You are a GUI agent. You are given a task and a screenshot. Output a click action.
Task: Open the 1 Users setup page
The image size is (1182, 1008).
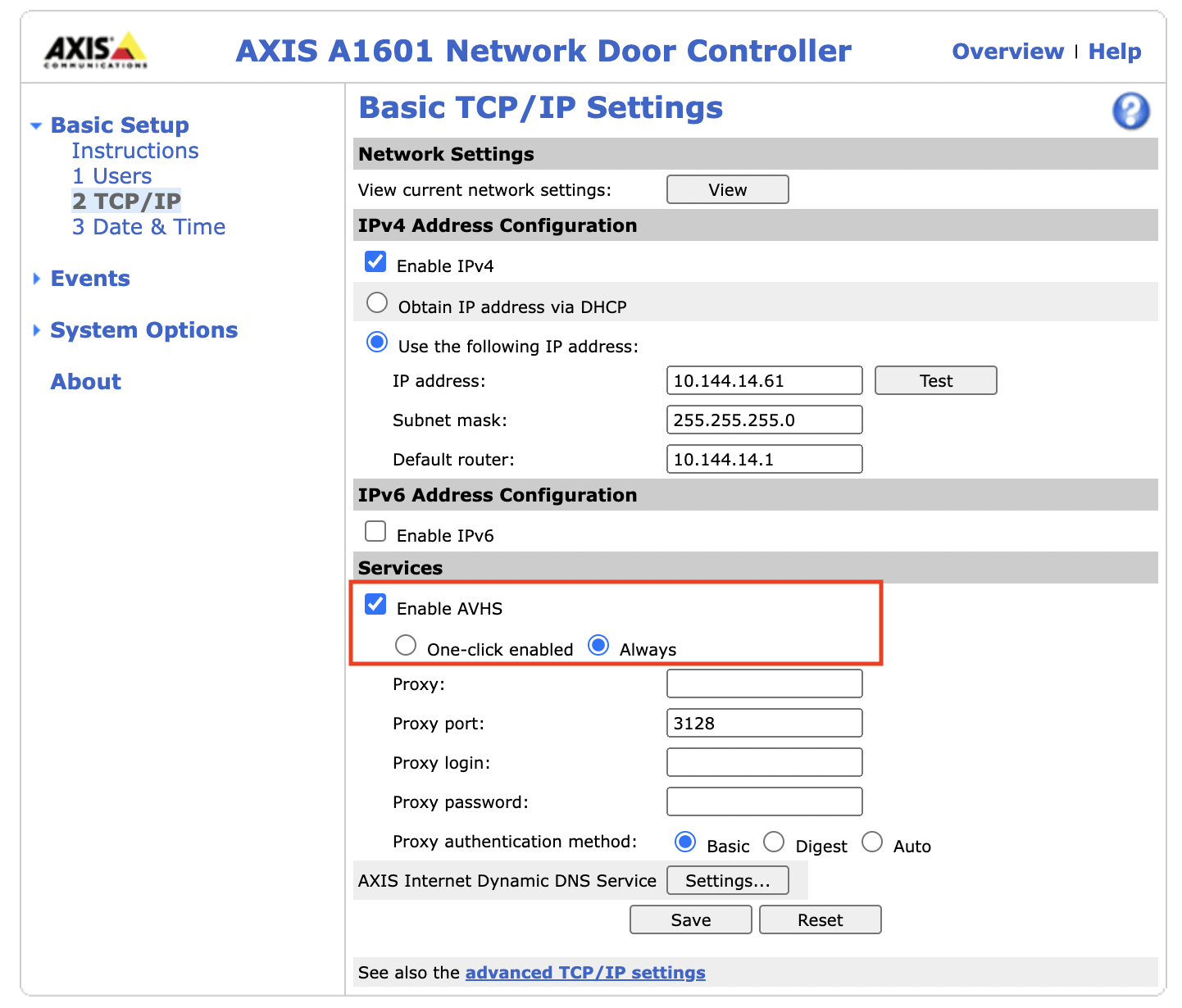point(112,176)
